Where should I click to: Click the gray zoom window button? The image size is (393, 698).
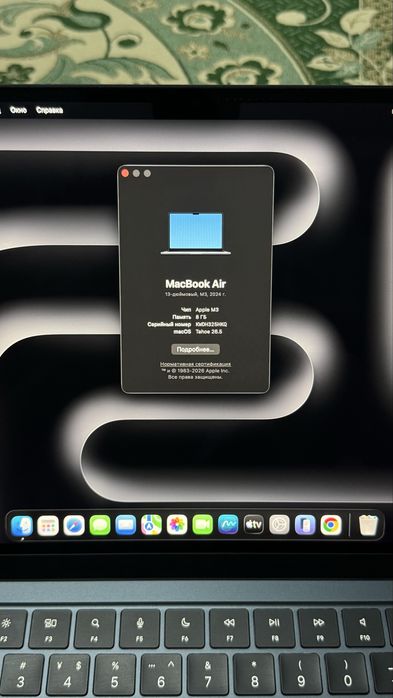pos(147,173)
